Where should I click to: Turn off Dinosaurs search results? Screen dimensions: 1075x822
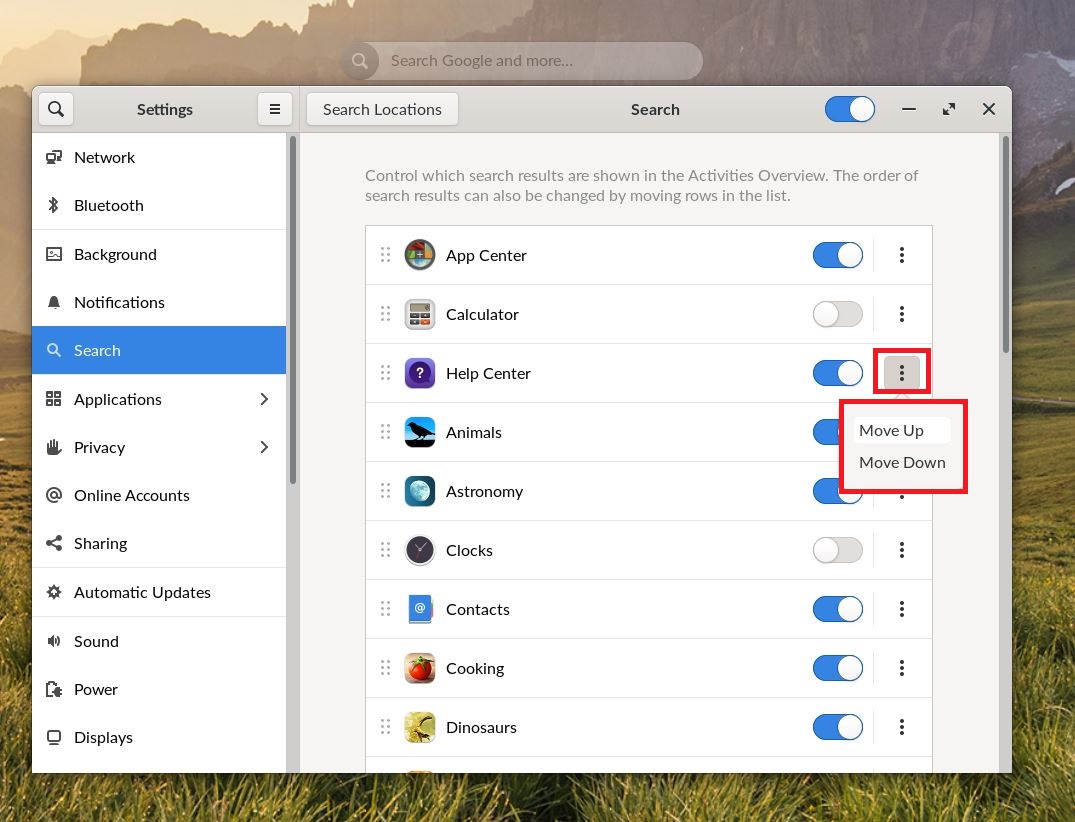tap(838, 727)
